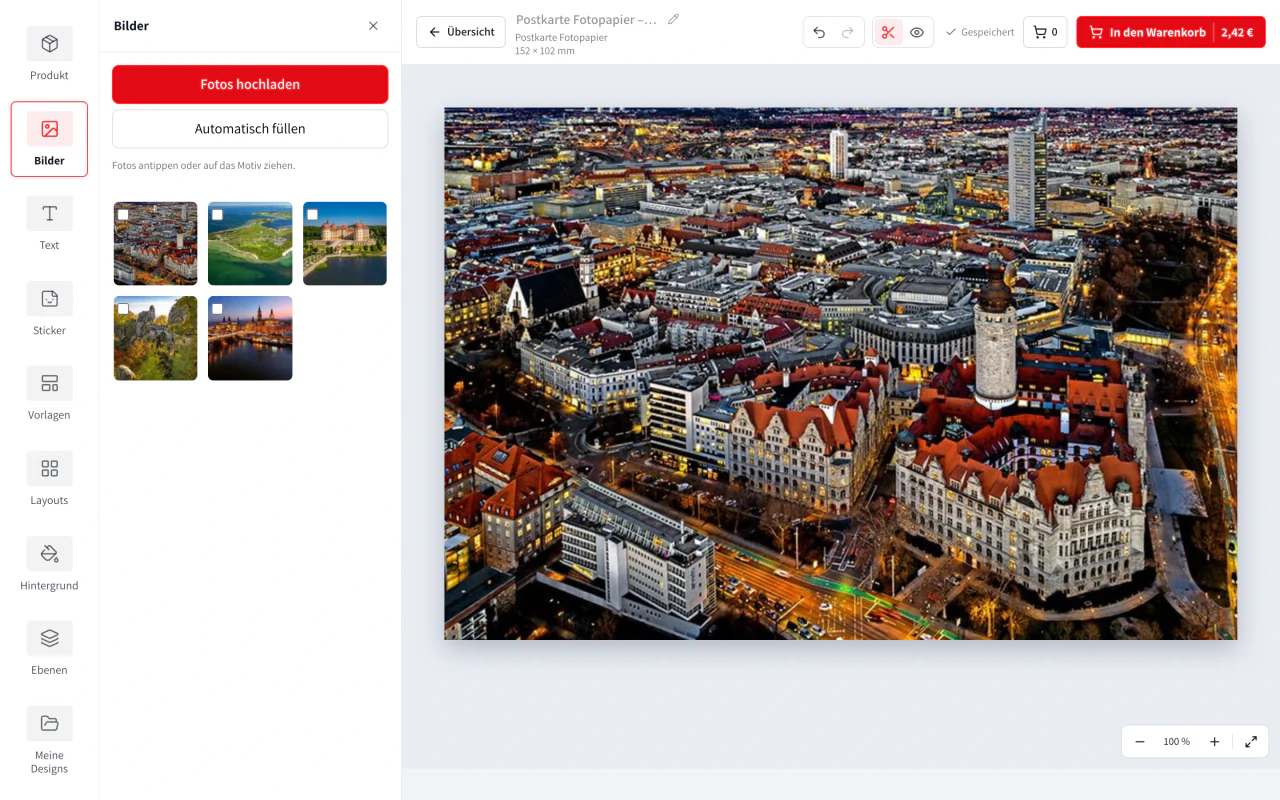The height and width of the screenshot is (800, 1280).
Task: Select the postcard photo on canvas
Action: pos(840,373)
